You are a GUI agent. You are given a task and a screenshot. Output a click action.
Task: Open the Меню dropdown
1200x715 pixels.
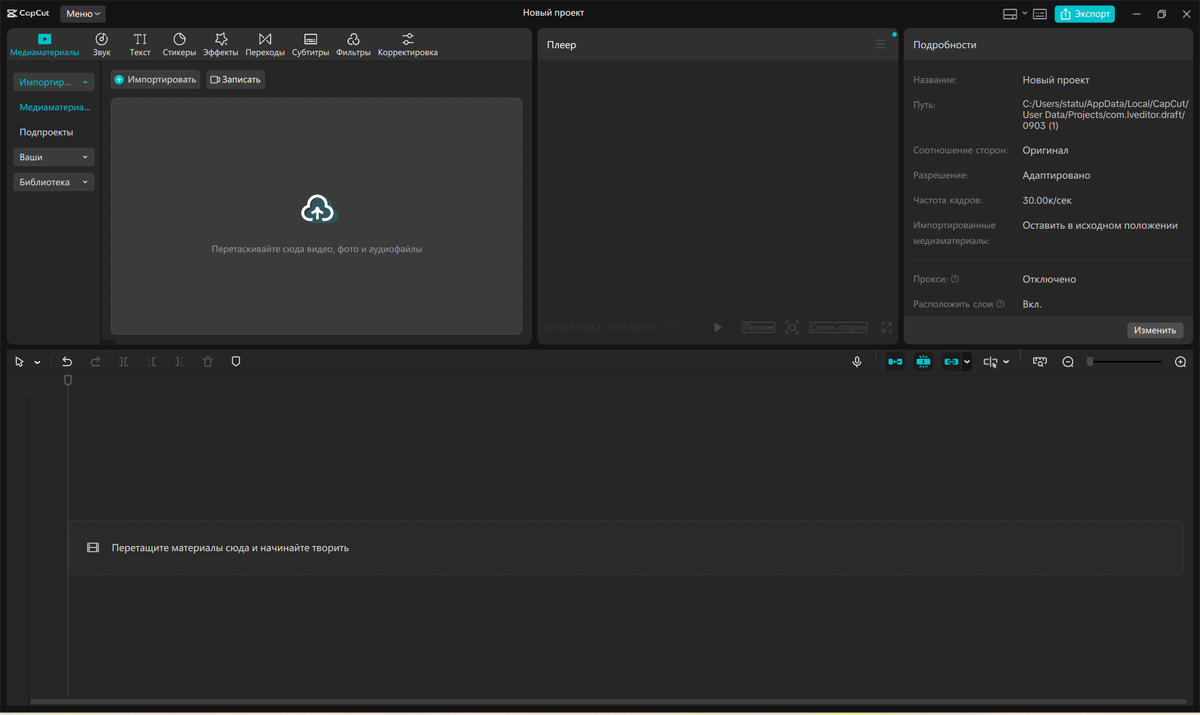tap(83, 14)
